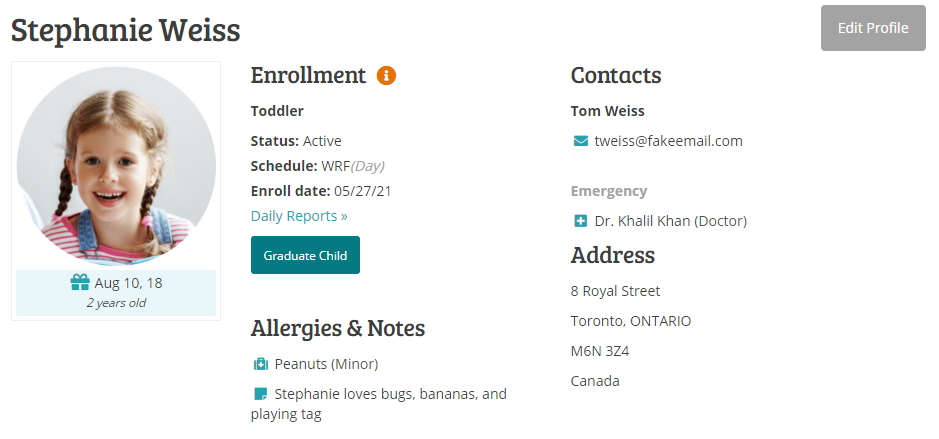This screenshot has width=939, height=439.
Task: Click the M6N 3Z4 postal code
Action: point(600,351)
